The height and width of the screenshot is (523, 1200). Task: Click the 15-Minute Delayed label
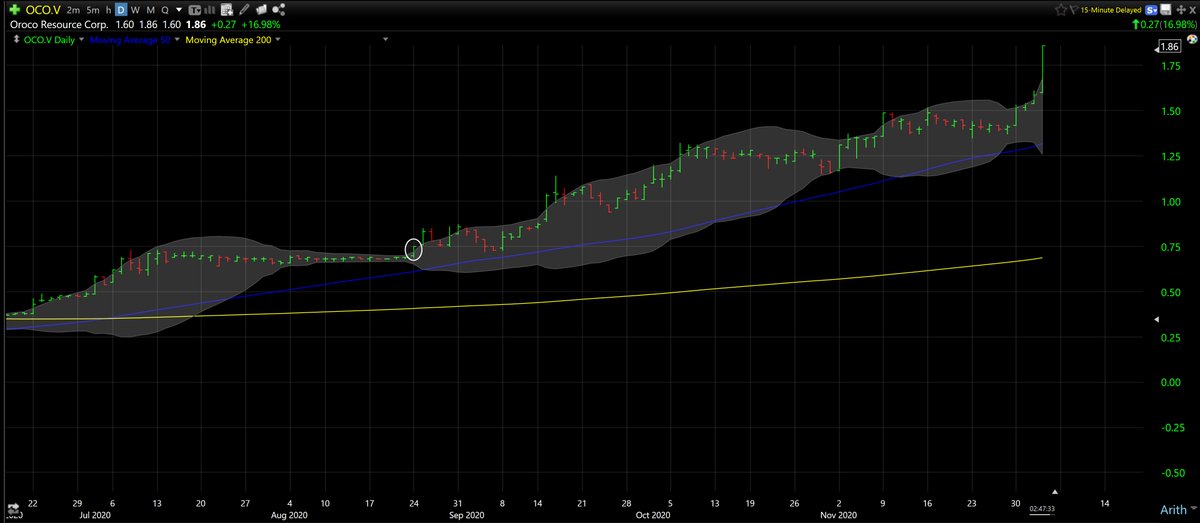click(x=1111, y=10)
